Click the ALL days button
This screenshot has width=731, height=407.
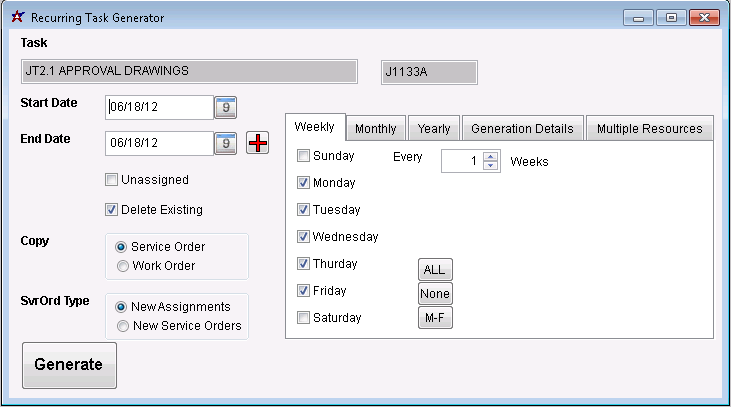(x=435, y=270)
